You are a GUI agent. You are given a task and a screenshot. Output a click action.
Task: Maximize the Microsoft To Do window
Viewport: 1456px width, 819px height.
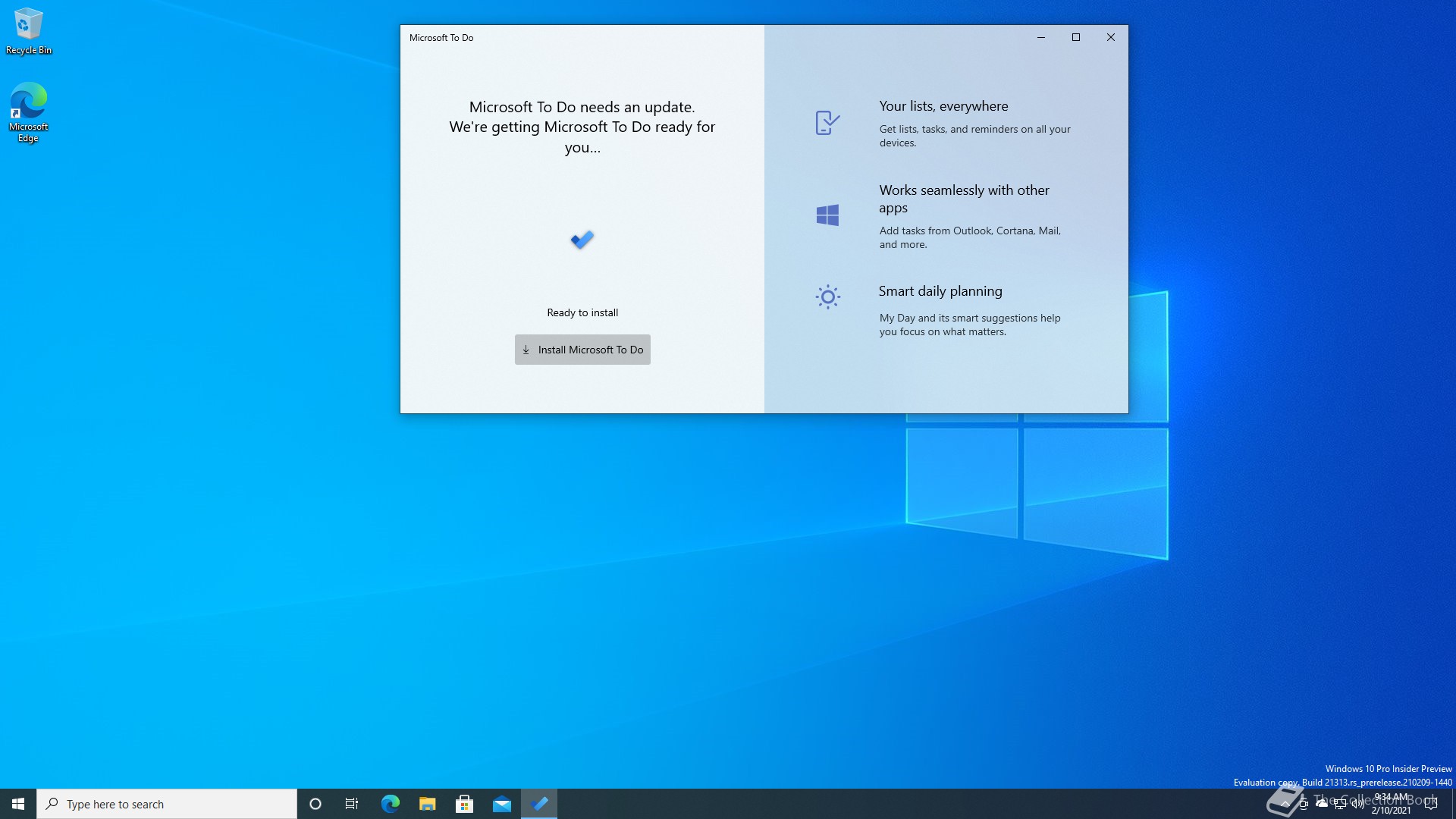coord(1076,37)
